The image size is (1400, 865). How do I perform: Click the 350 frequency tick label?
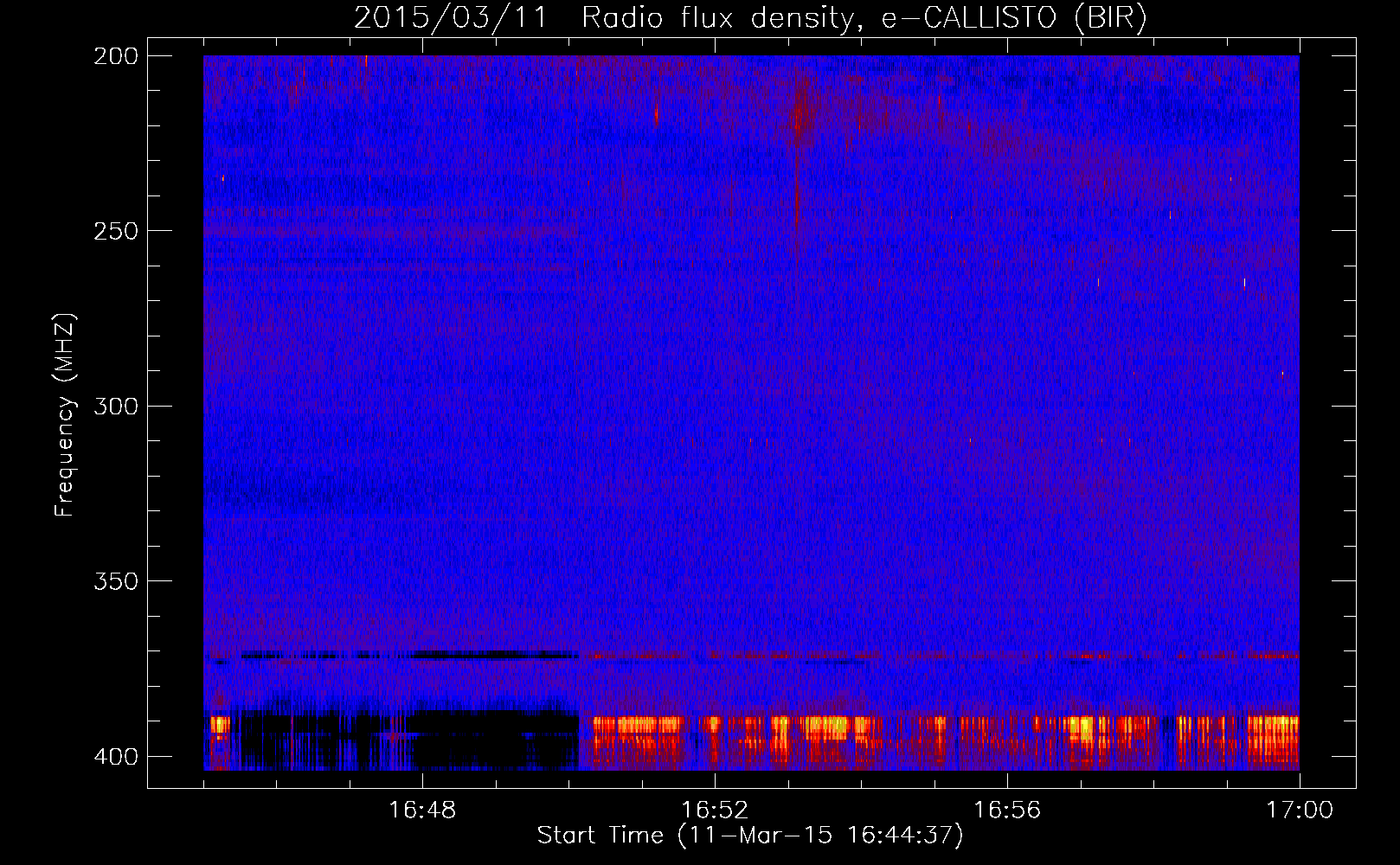tap(116, 581)
